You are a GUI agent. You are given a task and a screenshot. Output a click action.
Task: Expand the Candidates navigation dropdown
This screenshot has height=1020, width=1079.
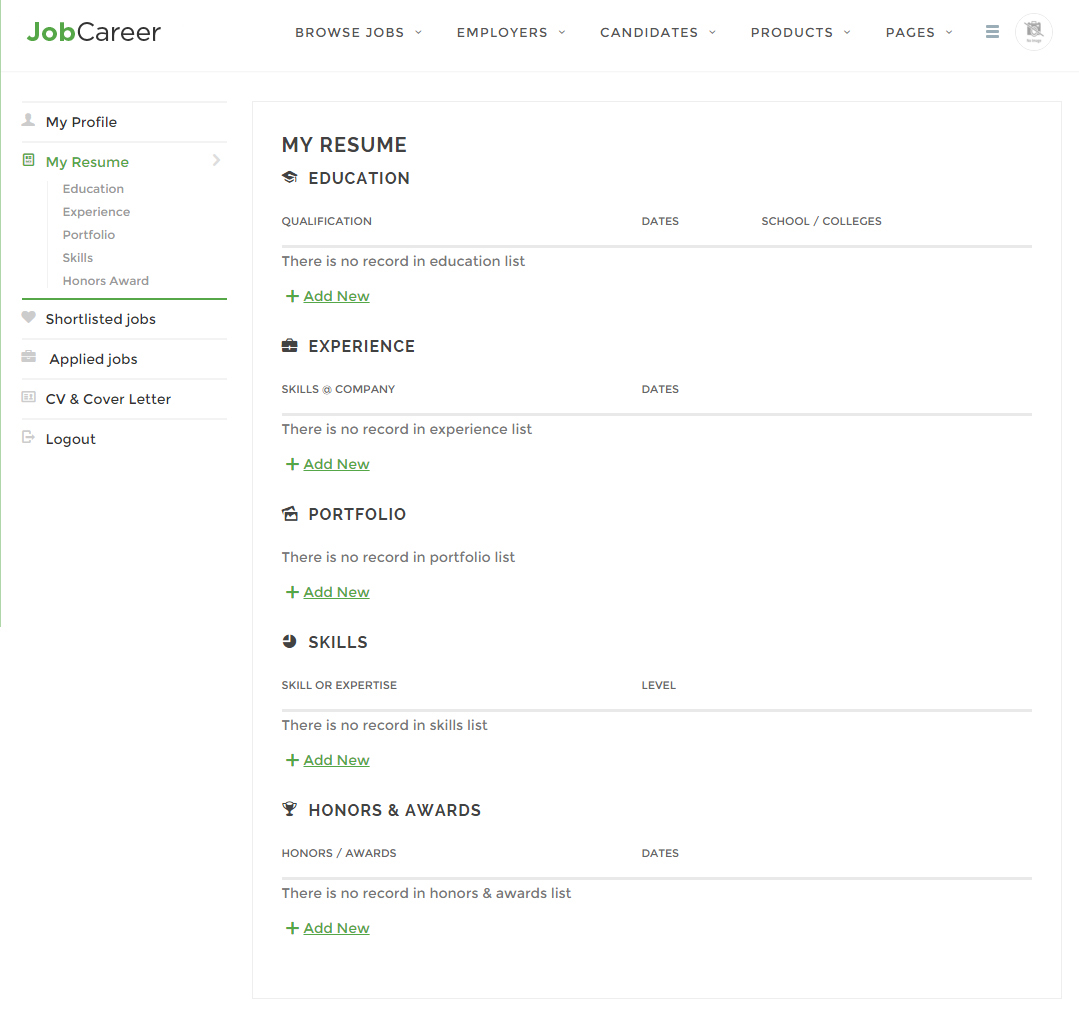point(658,33)
